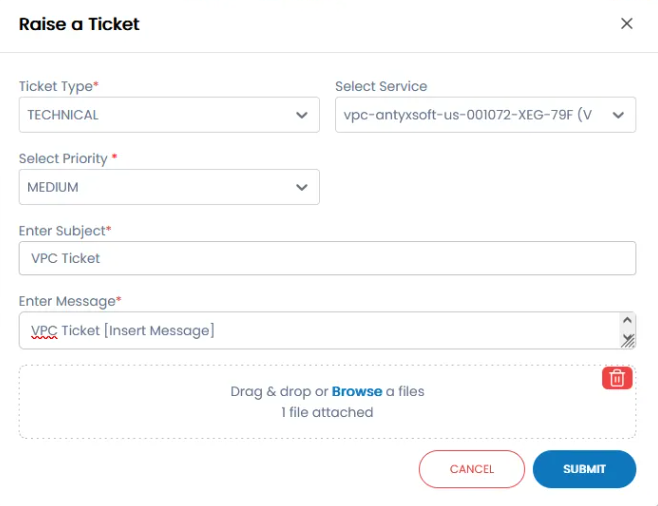658x506 pixels.
Task: Submit the ticket with SUBMIT button
Action: point(584,469)
